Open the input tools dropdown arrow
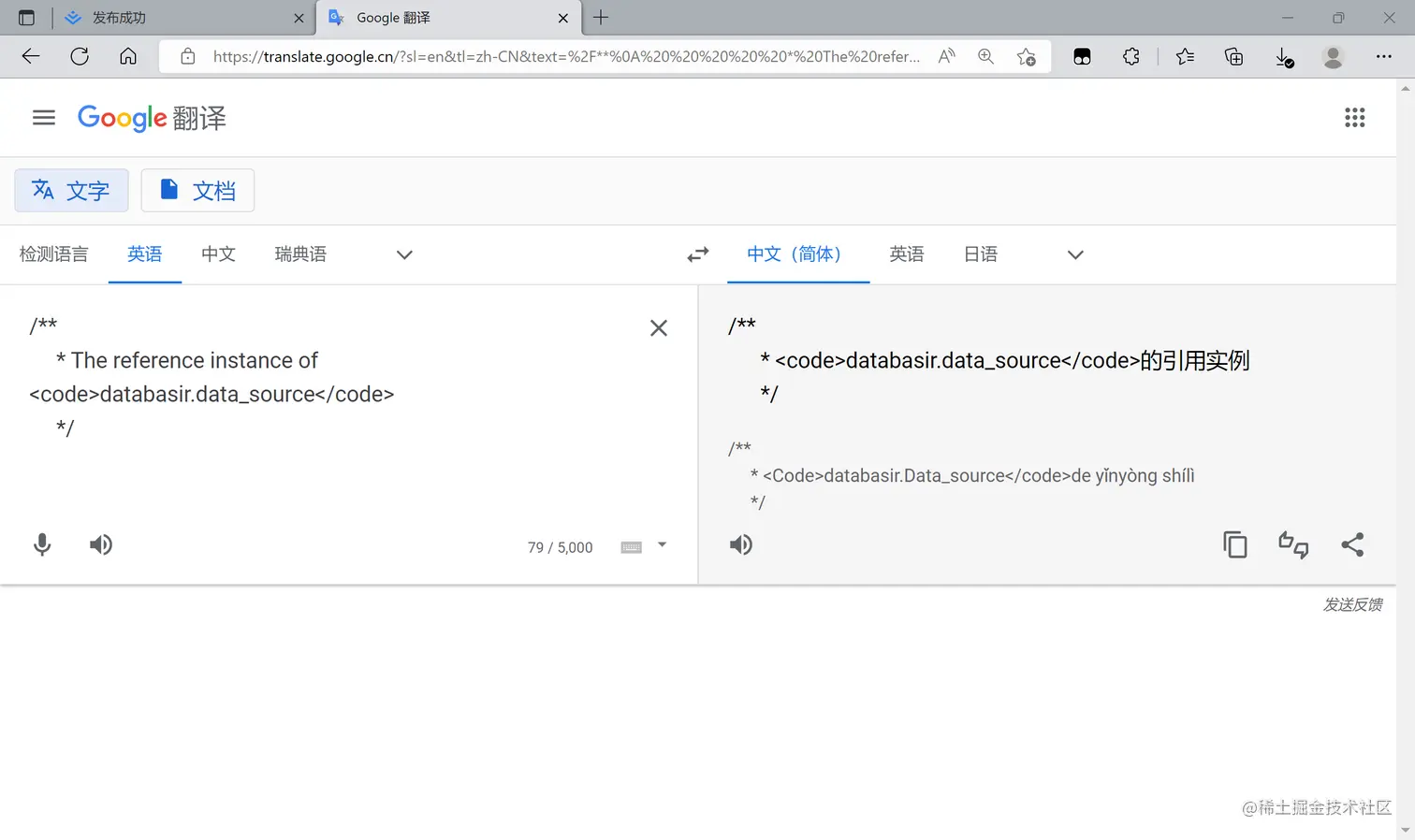This screenshot has width=1415, height=840. pyautogui.click(x=662, y=544)
